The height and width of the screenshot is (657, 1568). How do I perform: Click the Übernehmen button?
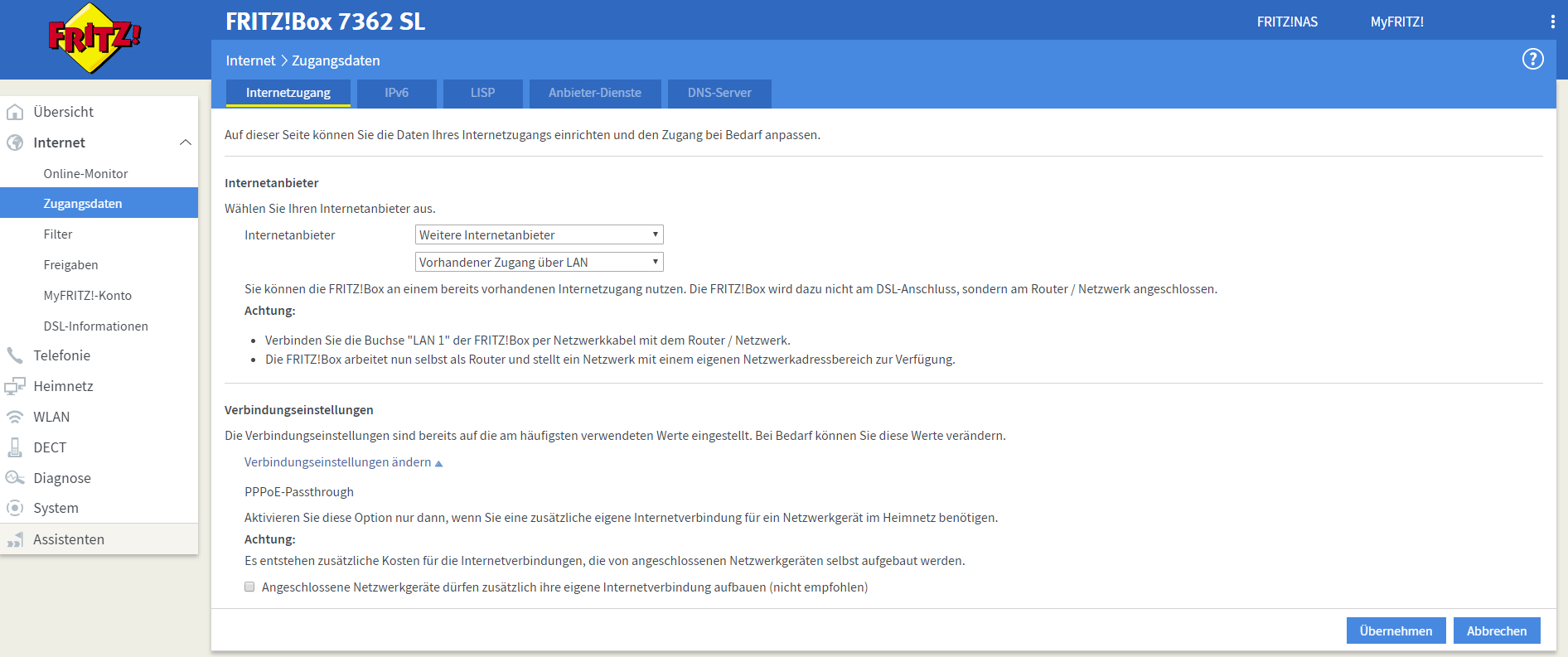click(1396, 630)
